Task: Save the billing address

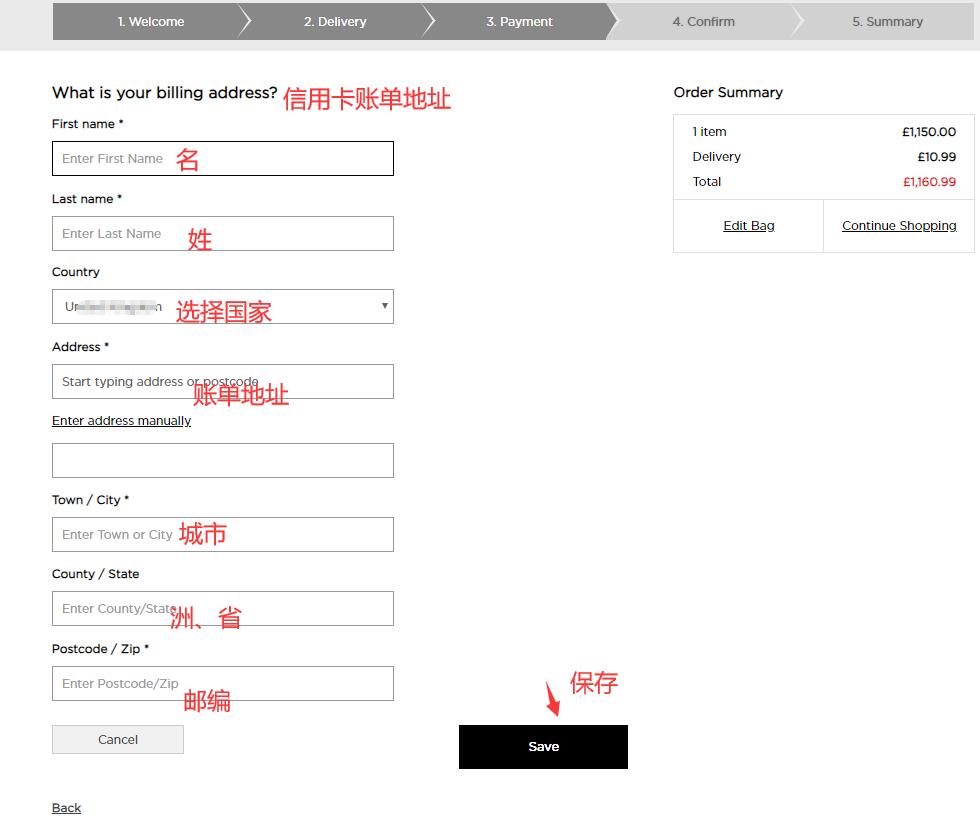Action: (x=543, y=747)
